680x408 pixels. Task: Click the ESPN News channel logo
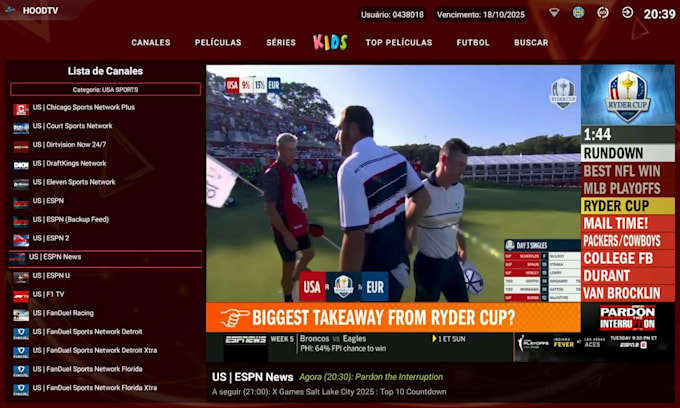17,258
